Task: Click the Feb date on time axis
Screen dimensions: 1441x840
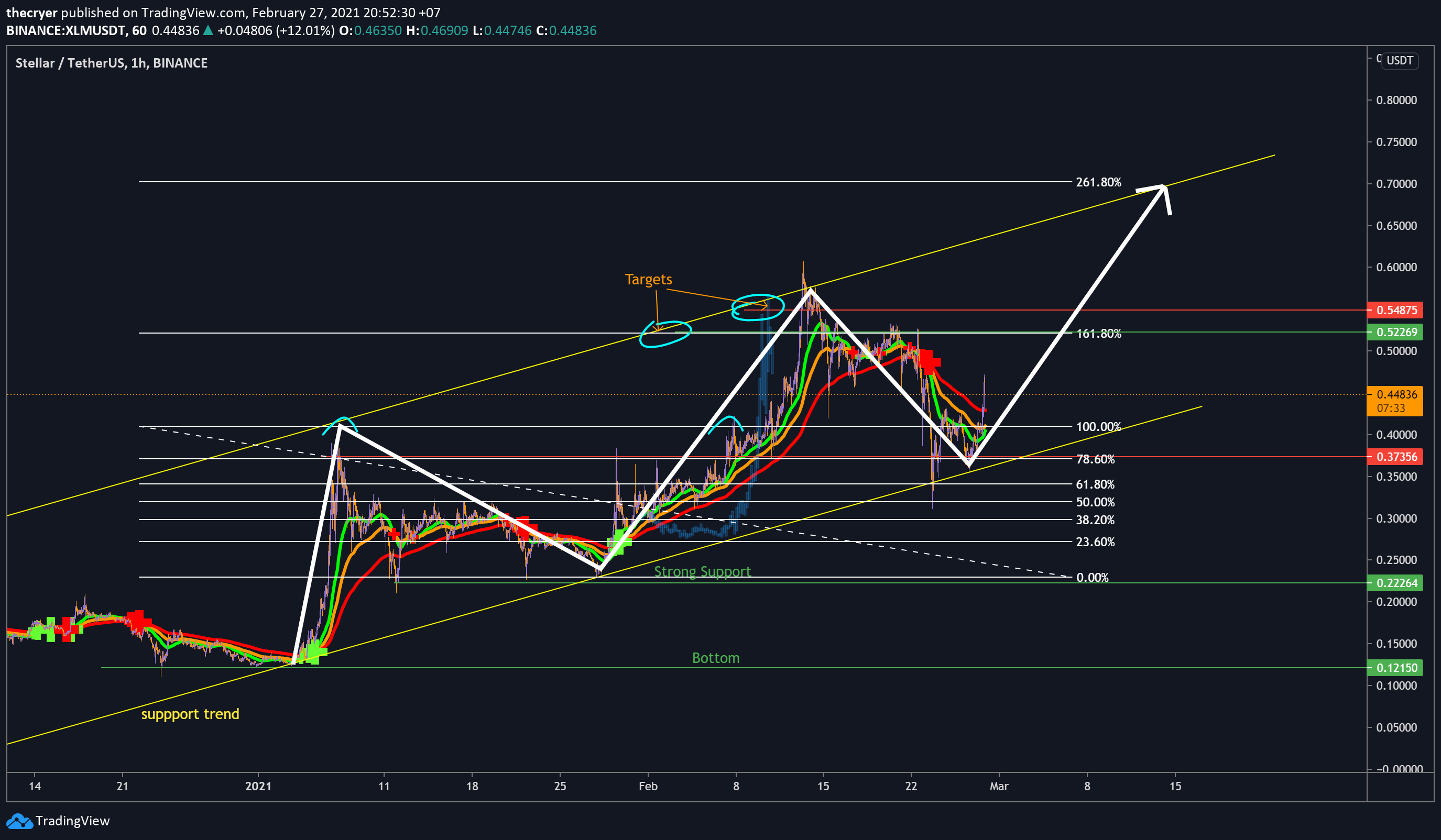Action: pyautogui.click(x=648, y=786)
